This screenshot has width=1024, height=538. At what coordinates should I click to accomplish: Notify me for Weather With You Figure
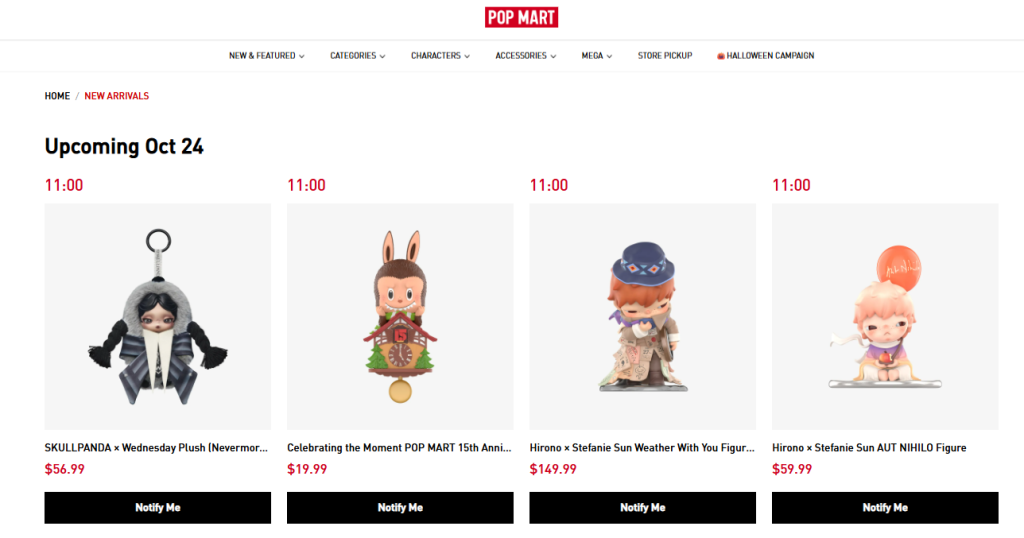643,507
